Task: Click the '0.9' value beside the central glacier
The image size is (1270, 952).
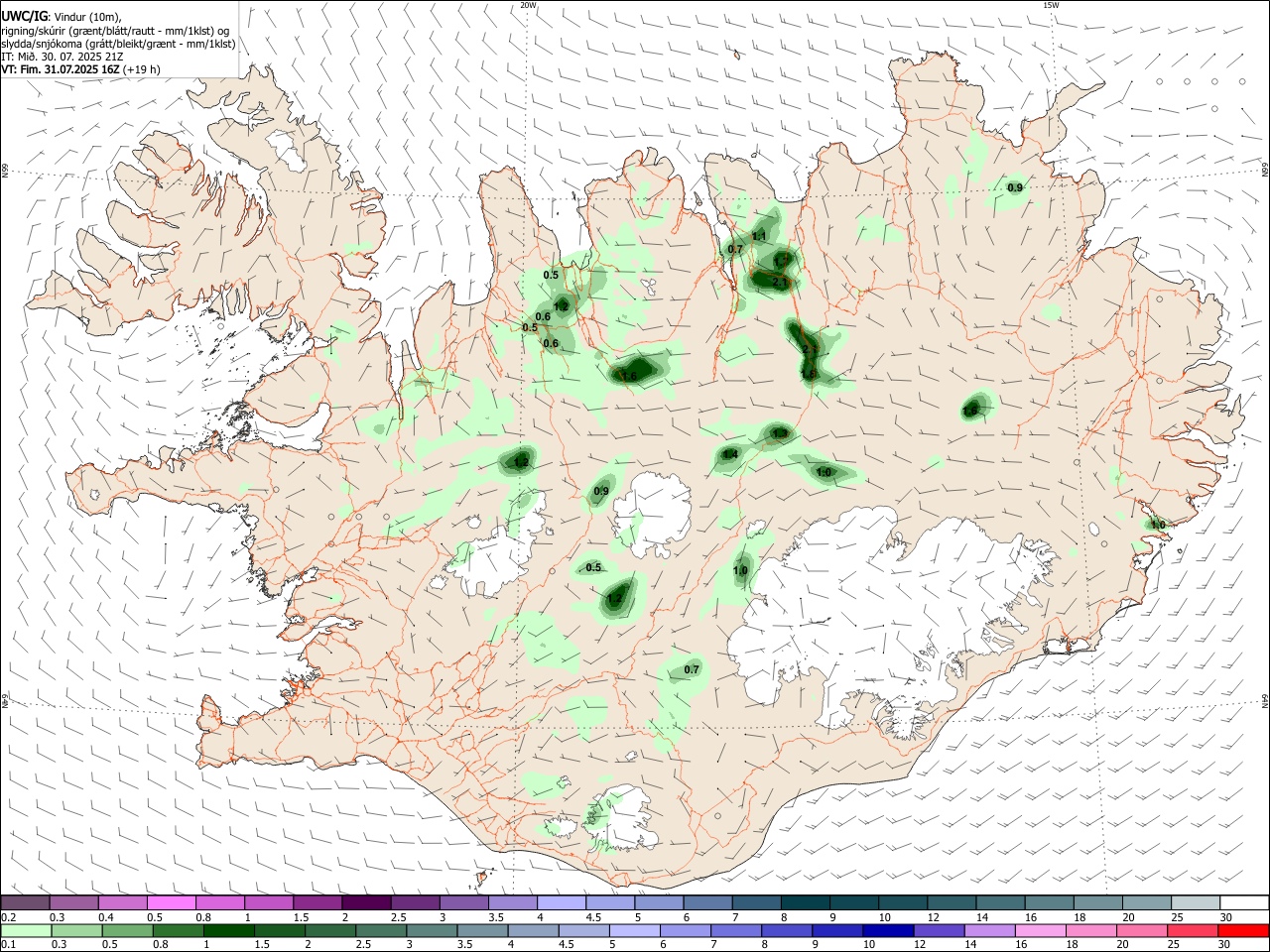Action: coord(601,491)
